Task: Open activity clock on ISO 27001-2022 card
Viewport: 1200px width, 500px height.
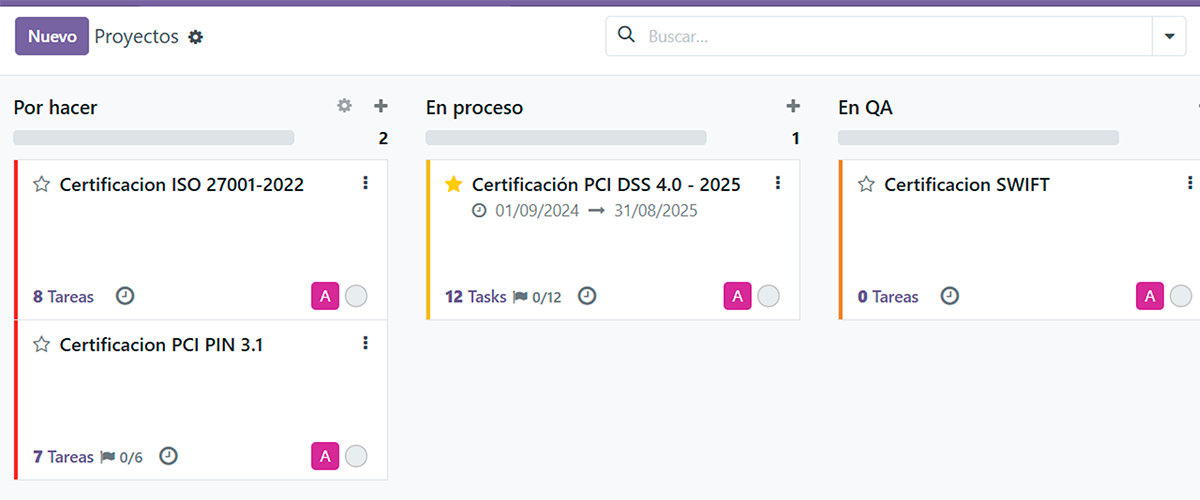Action: click(125, 296)
